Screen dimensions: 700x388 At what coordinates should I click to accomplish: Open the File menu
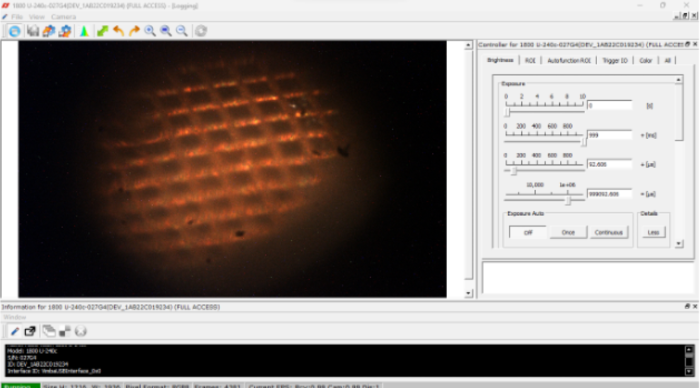[17, 17]
